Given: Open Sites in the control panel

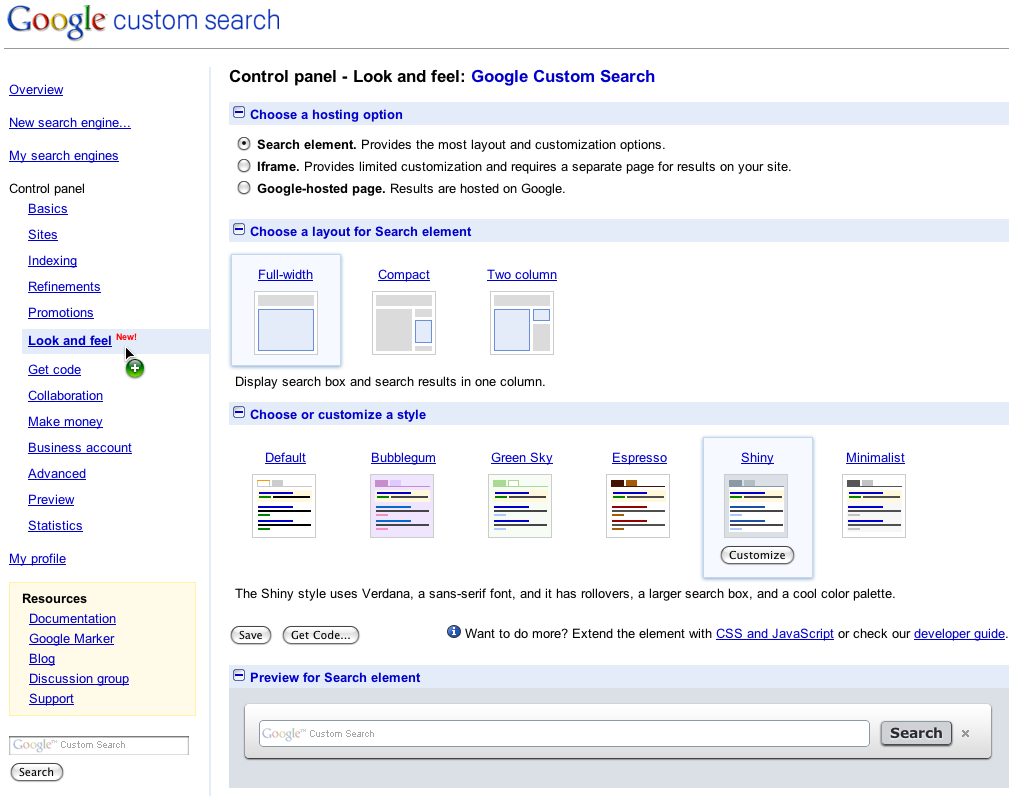Looking at the screenshot, I should [x=42, y=235].
